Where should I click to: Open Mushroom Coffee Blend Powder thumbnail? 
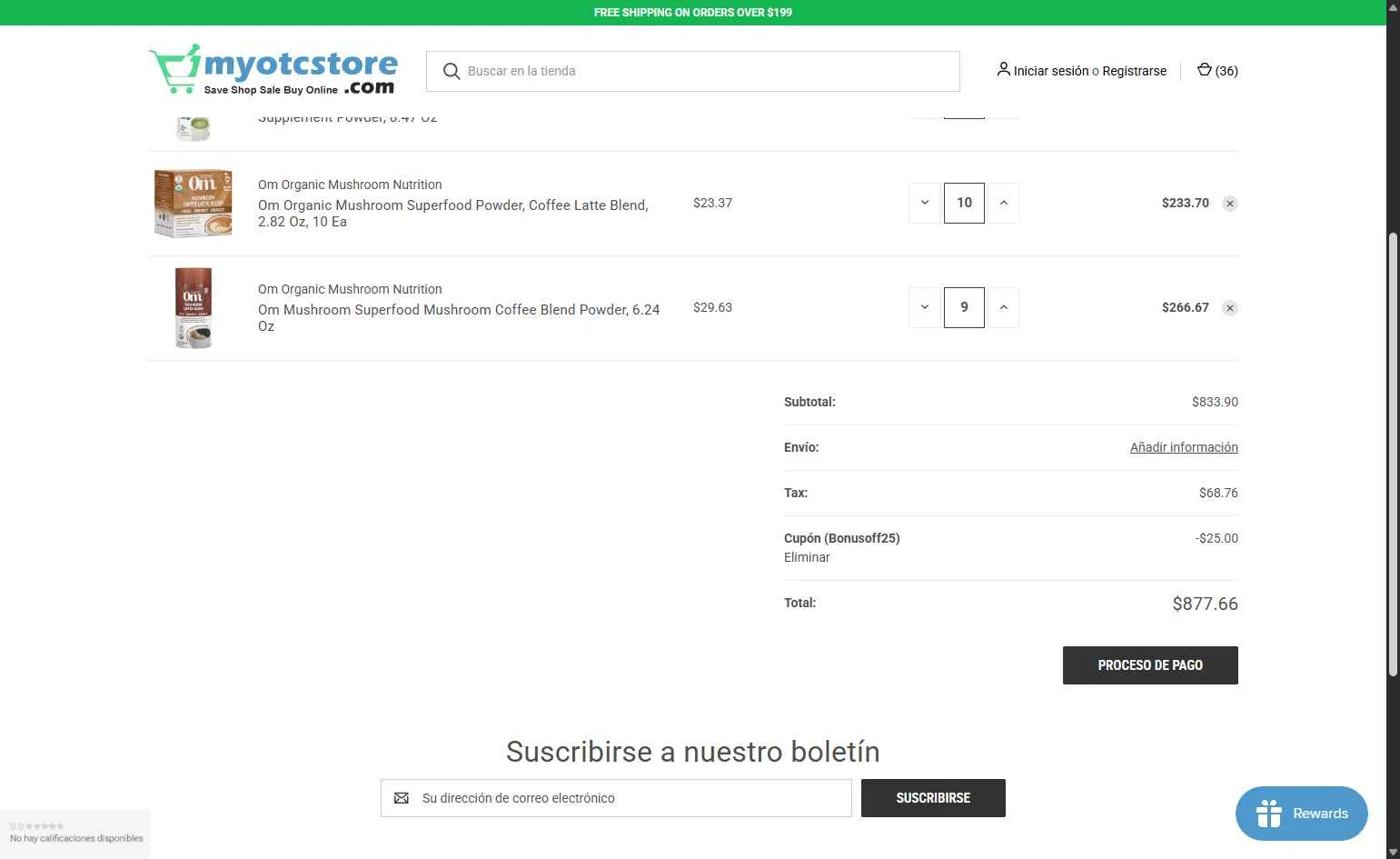point(193,308)
